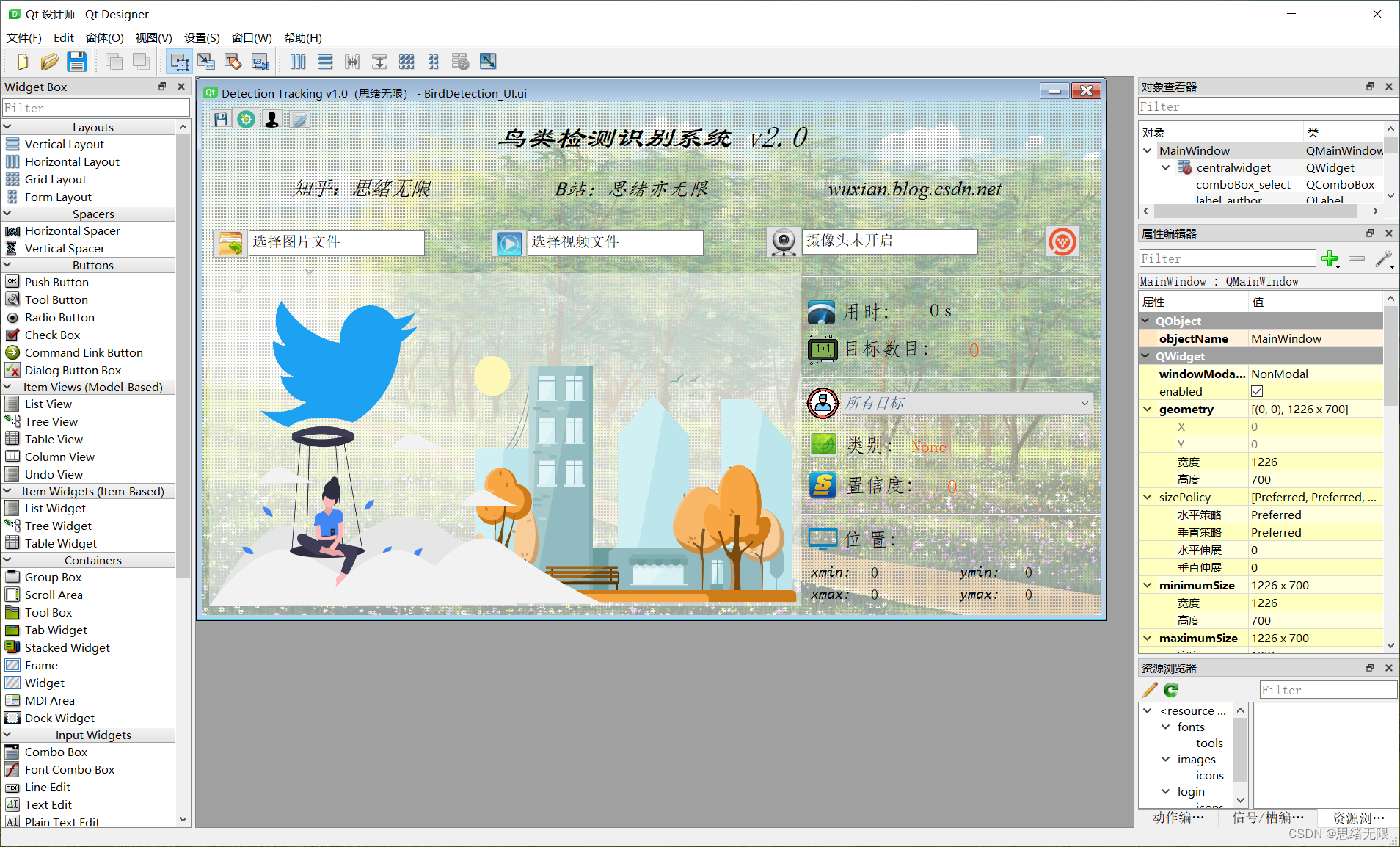Open the Edit menu
The height and width of the screenshot is (847, 1400).
coord(64,37)
